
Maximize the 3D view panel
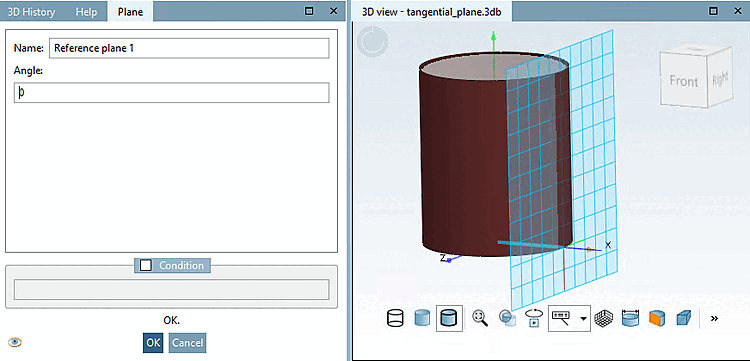[x=714, y=11]
